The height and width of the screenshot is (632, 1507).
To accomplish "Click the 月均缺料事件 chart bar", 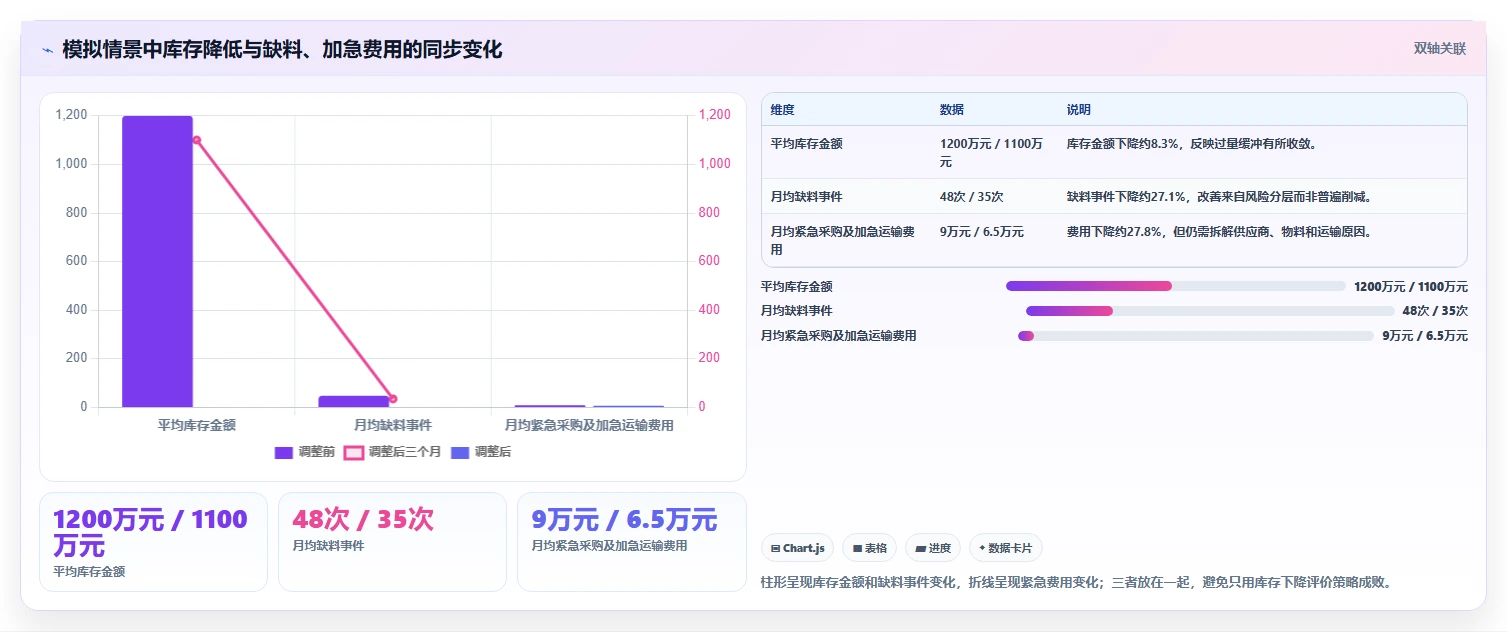I will [353, 401].
